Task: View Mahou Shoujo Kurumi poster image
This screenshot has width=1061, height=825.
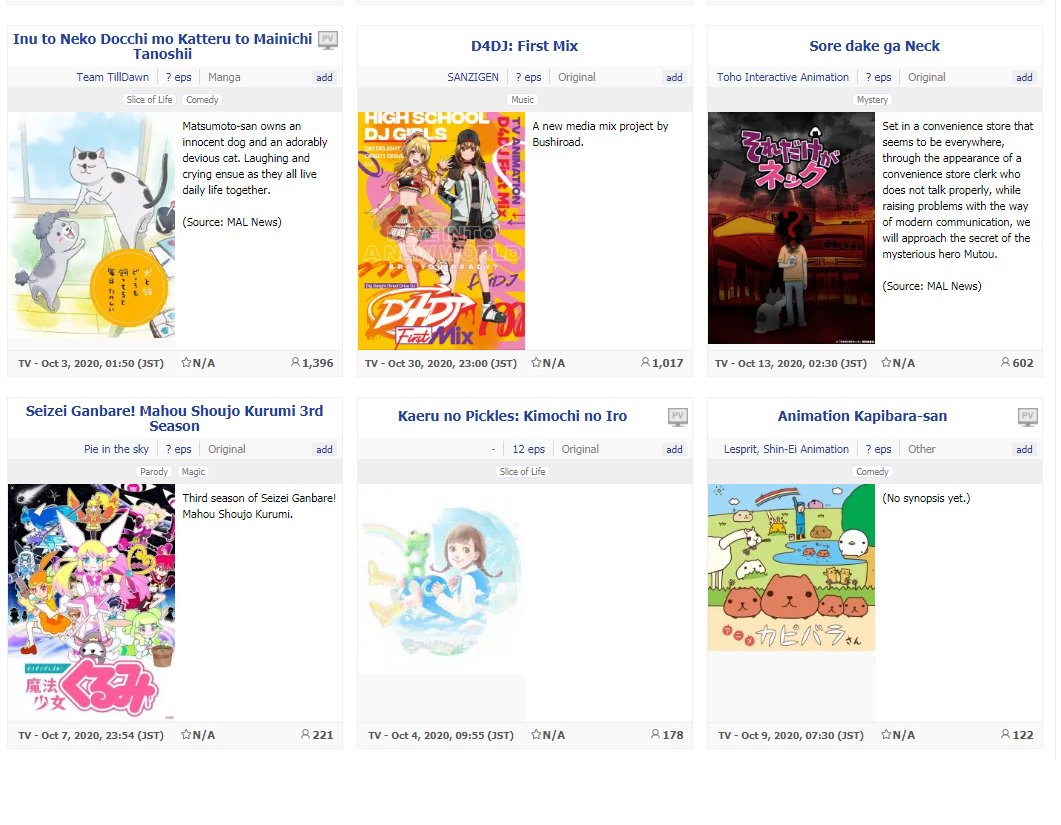Action: (91, 602)
